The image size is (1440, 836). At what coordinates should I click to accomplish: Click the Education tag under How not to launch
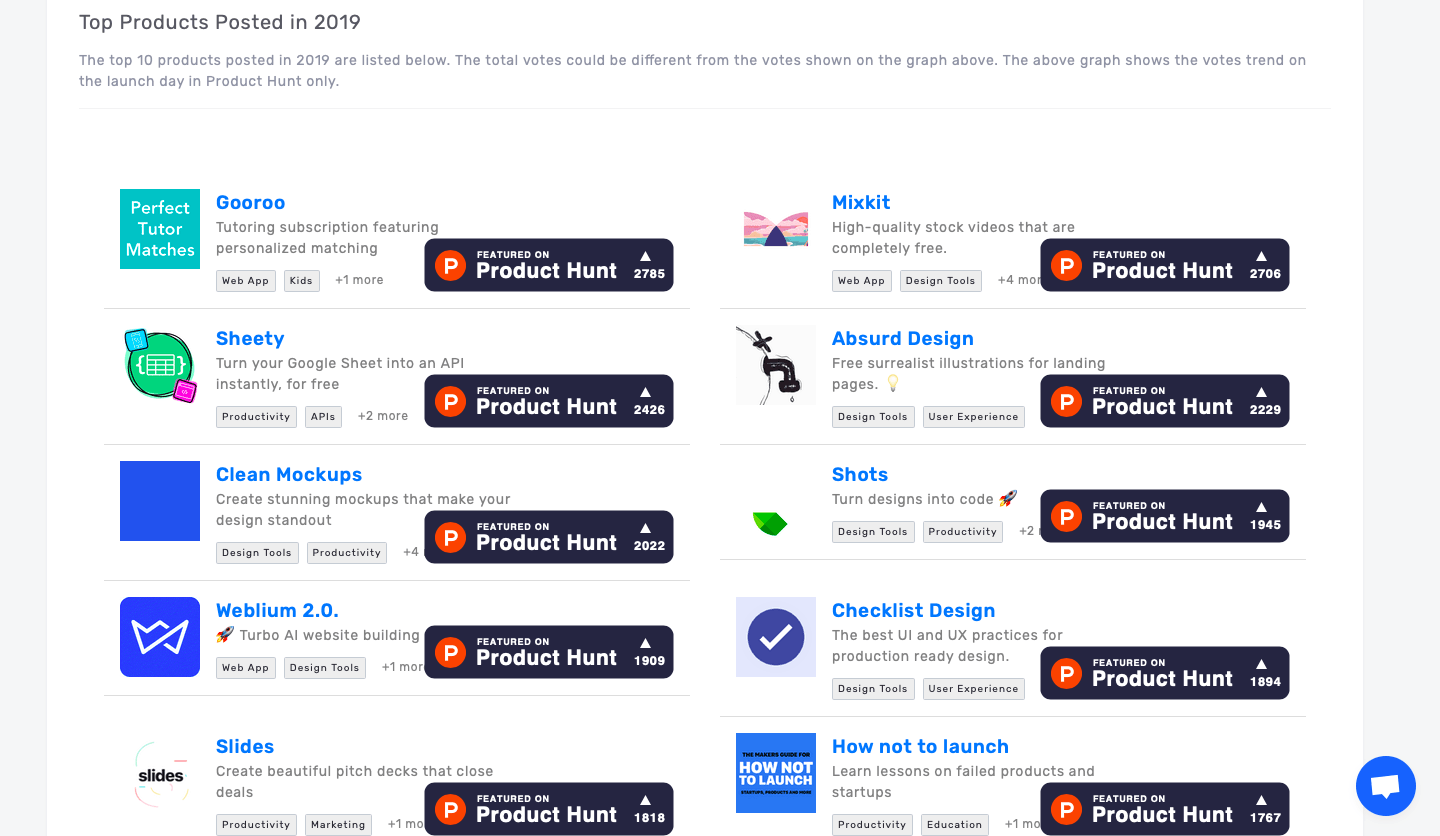(x=954, y=825)
